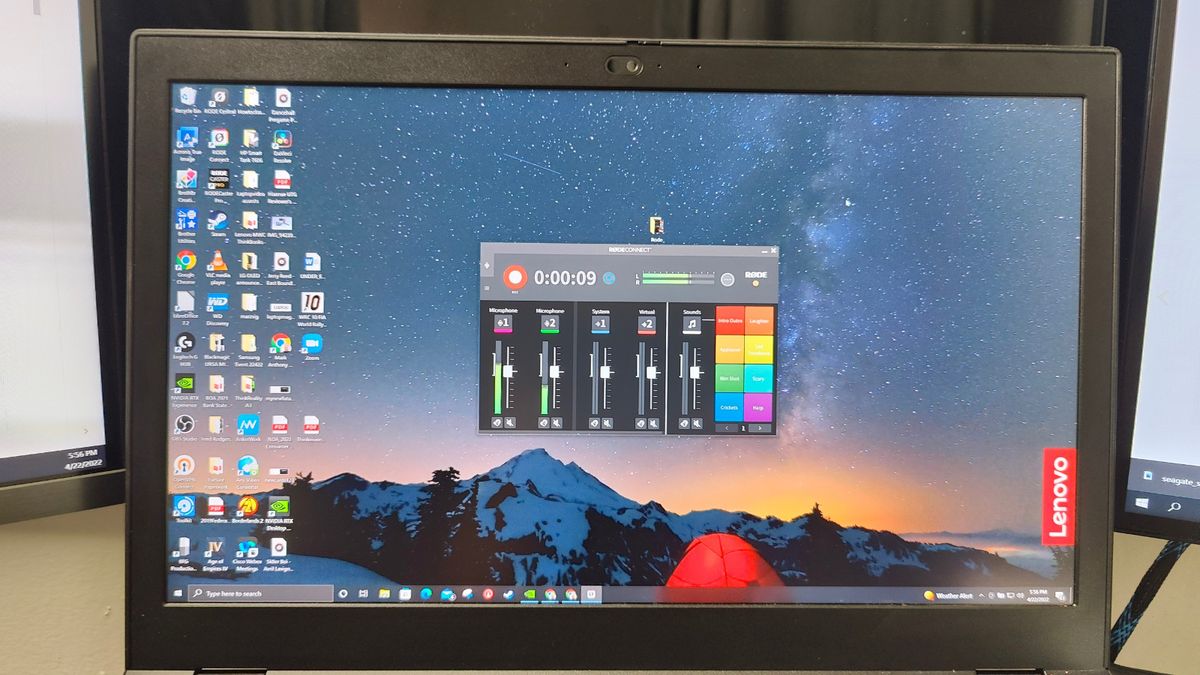The width and height of the screenshot is (1200, 675).
Task: Trigger the cyan Scary sound pad
Action: (758, 378)
